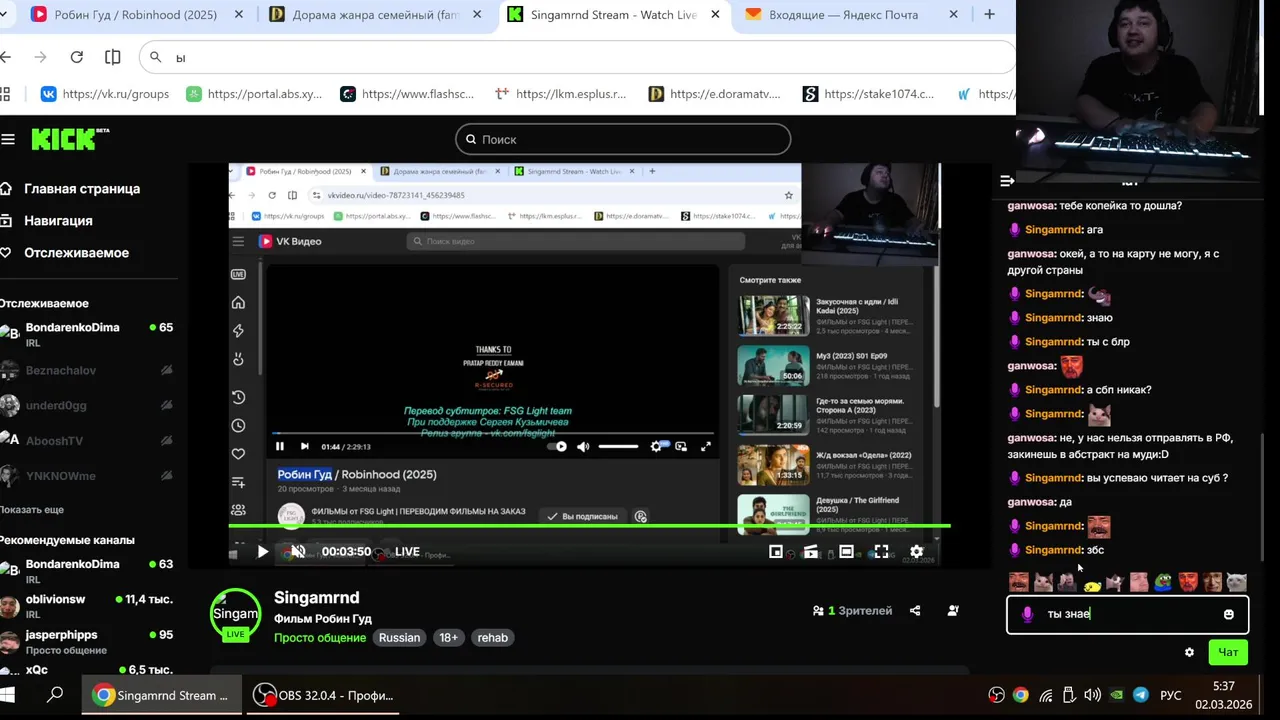Click the chat panel scrollbar

[1264, 496]
